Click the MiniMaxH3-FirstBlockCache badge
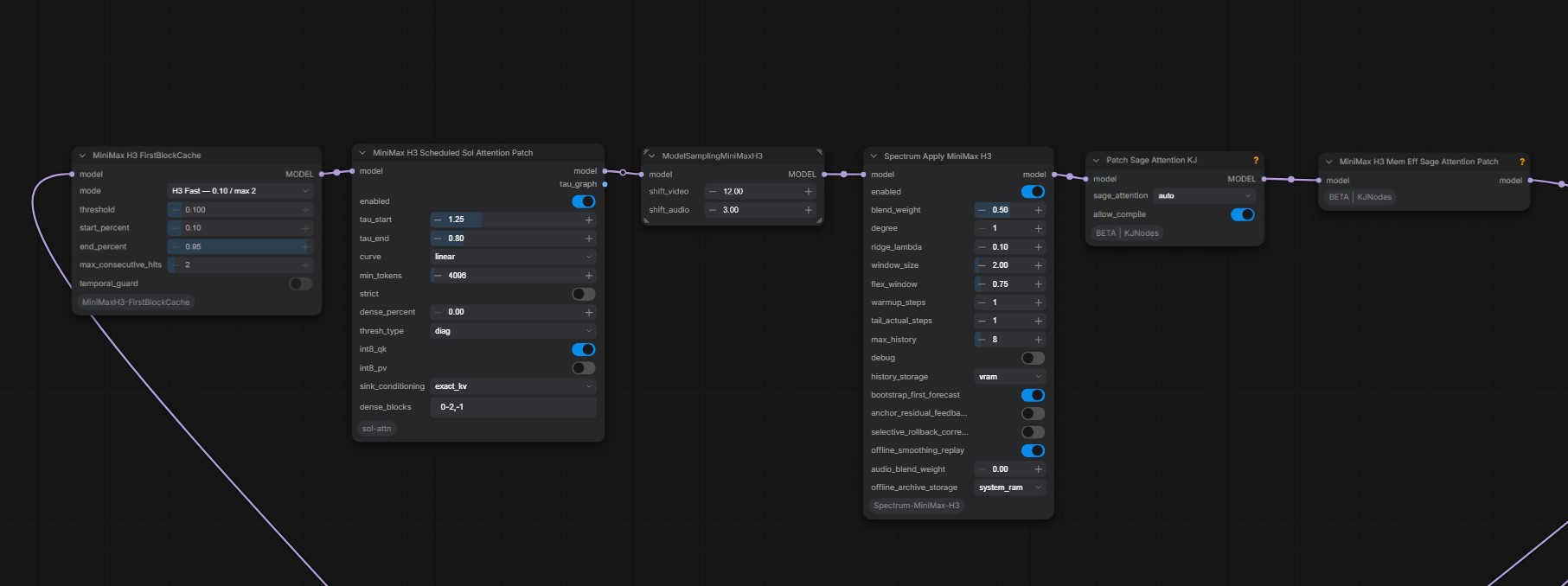 tap(136, 303)
